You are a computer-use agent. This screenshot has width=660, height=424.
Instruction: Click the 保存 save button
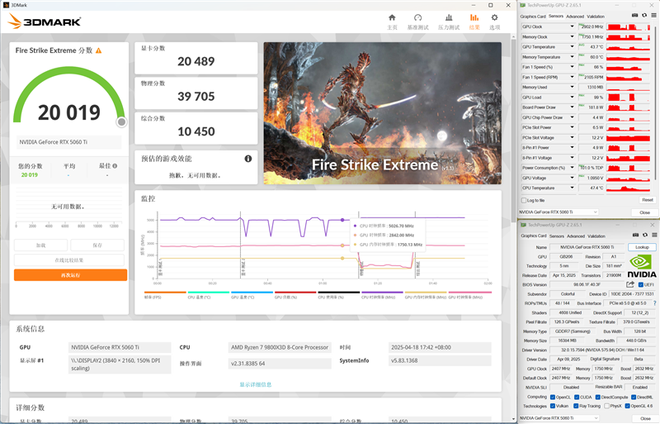pos(97,245)
